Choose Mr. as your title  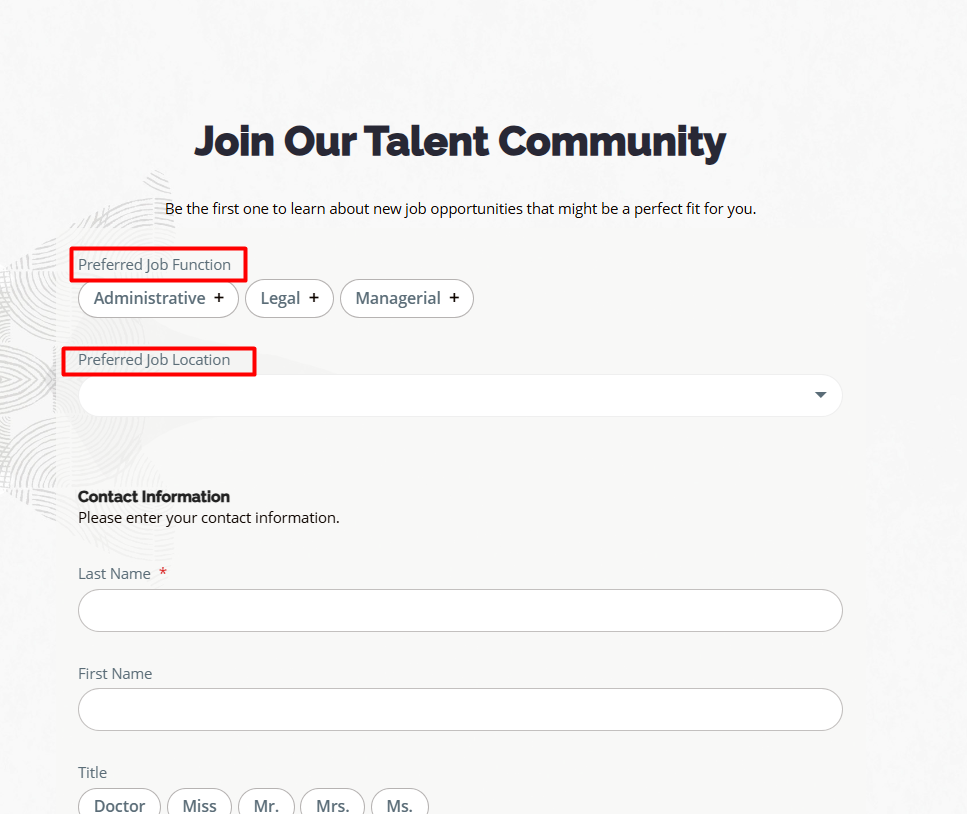coord(266,805)
